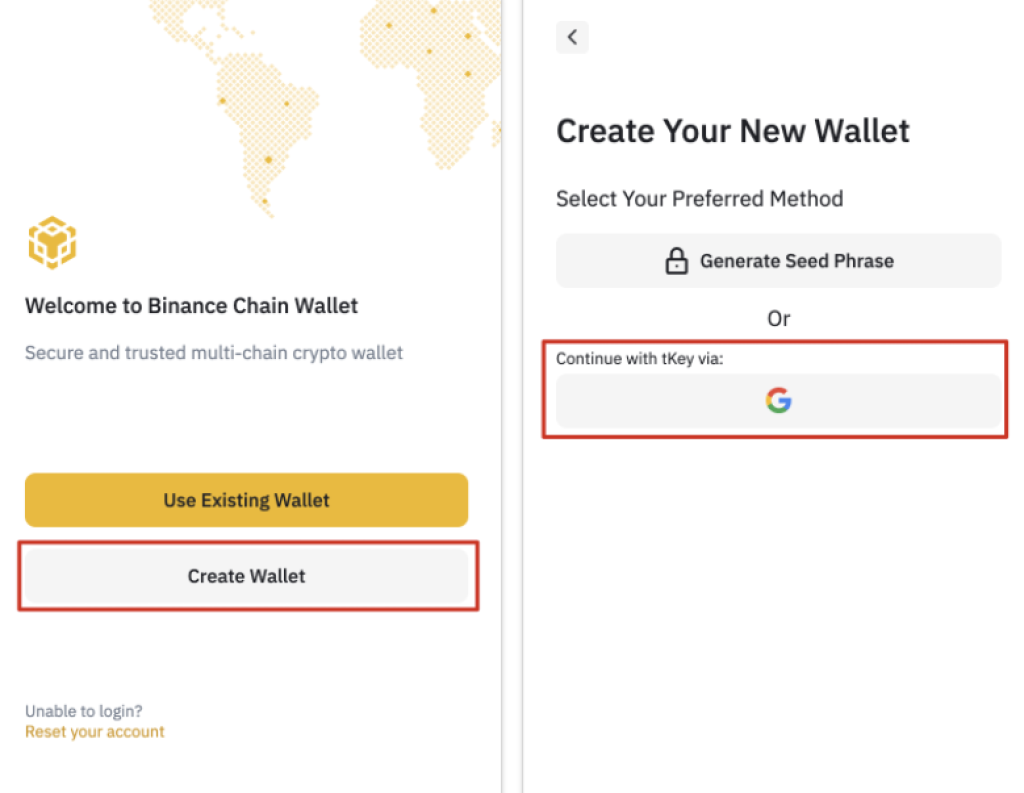Go back using the left chevron button
The image size is (1024, 793).
(x=572, y=37)
